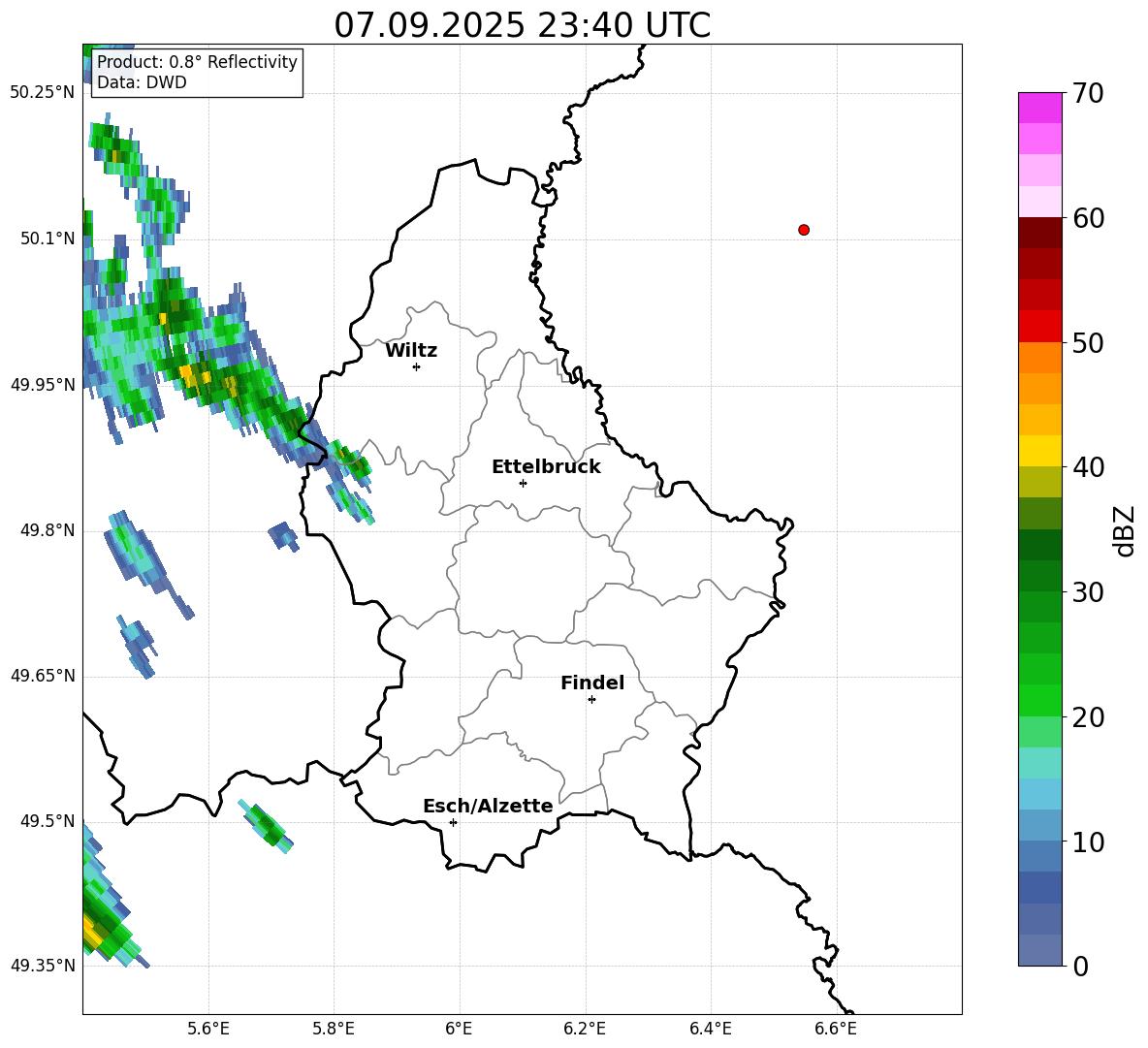Click the 50 tick label on colorbar

(x=1087, y=342)
